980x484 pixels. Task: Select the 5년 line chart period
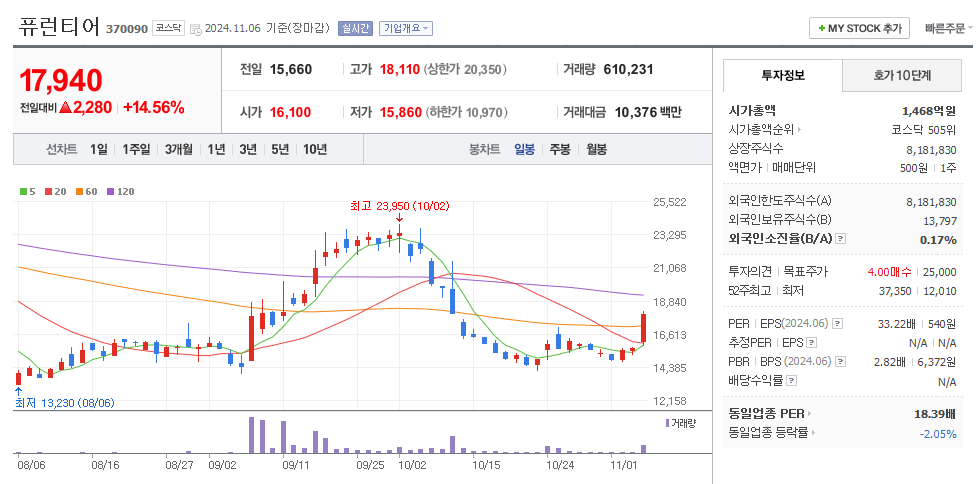(x=280, y=149)
